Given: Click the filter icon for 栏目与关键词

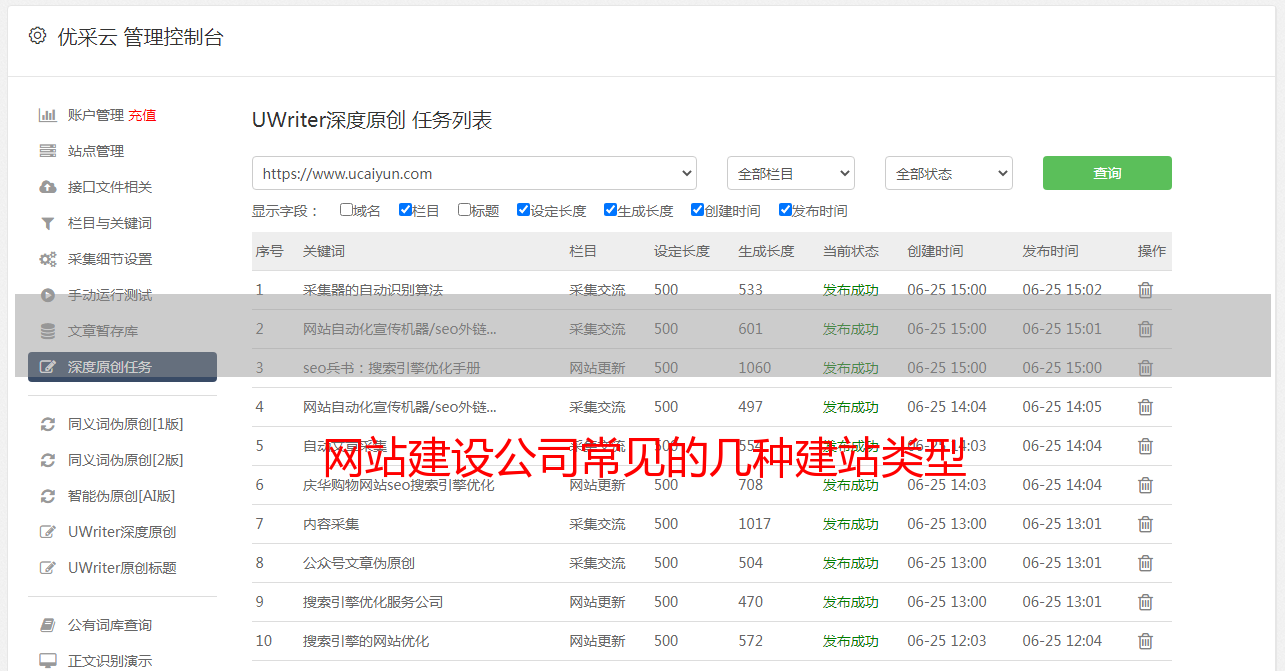Looking at the screenshot, I should 47,223.
